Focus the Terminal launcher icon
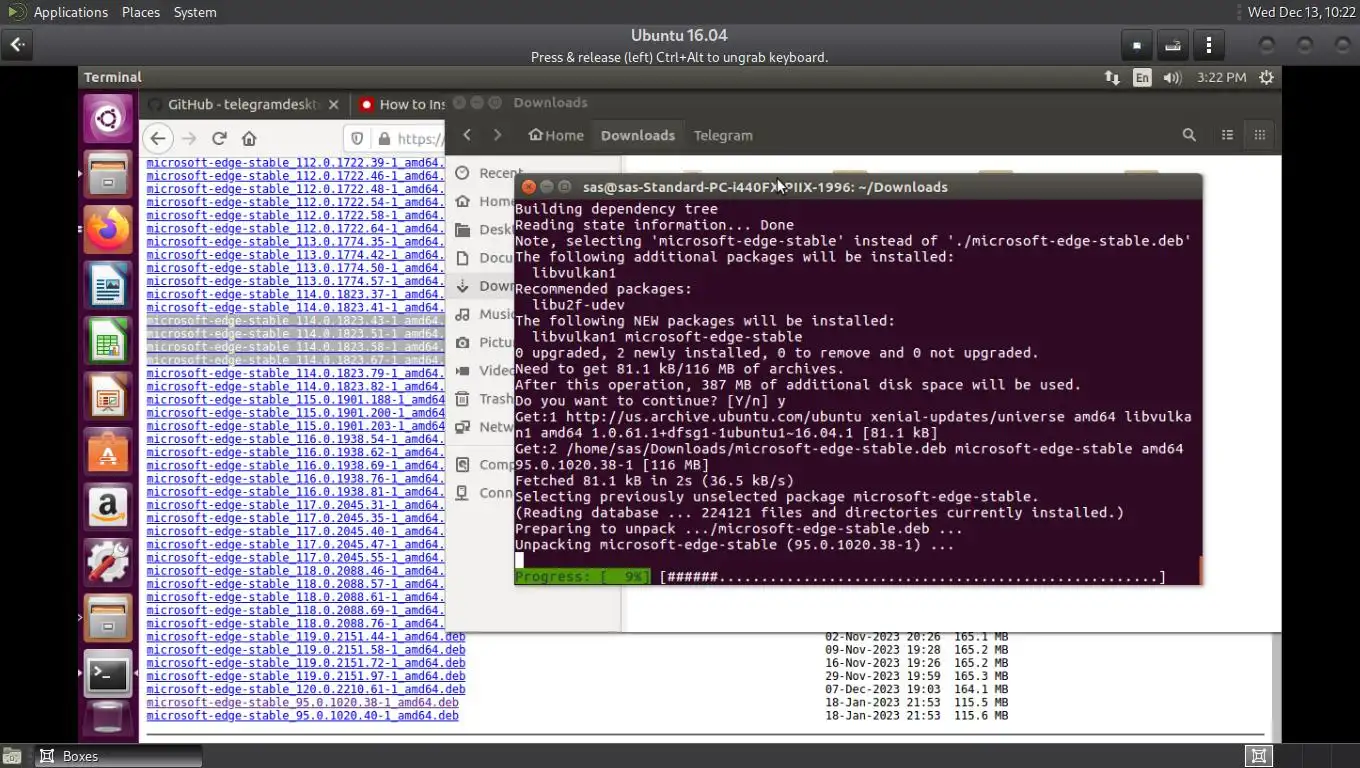The width and height of the screenshot is (1360, 768). (108, 674)
